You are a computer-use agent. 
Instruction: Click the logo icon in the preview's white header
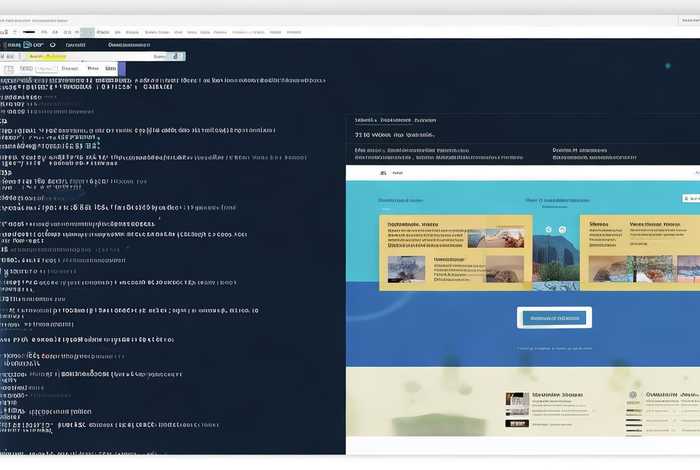(x=383, y=173)
